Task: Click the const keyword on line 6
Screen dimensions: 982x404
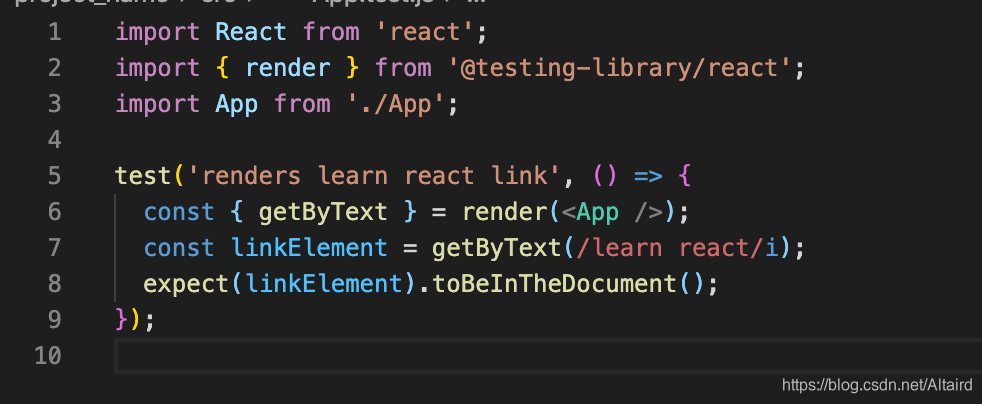Action: point(179,212)
